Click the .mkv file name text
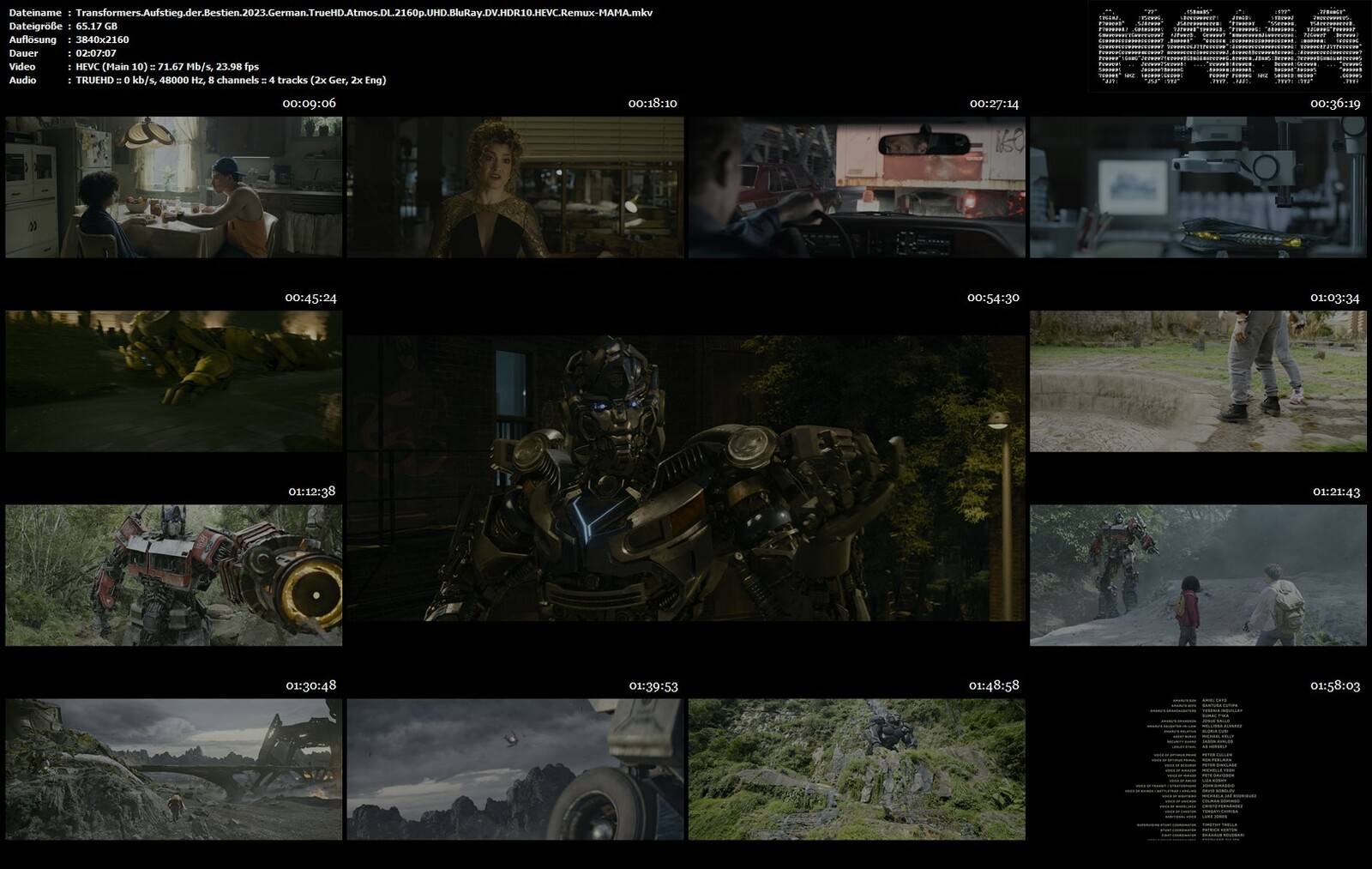The image size is (1372, 869). [x=364, y=13]
